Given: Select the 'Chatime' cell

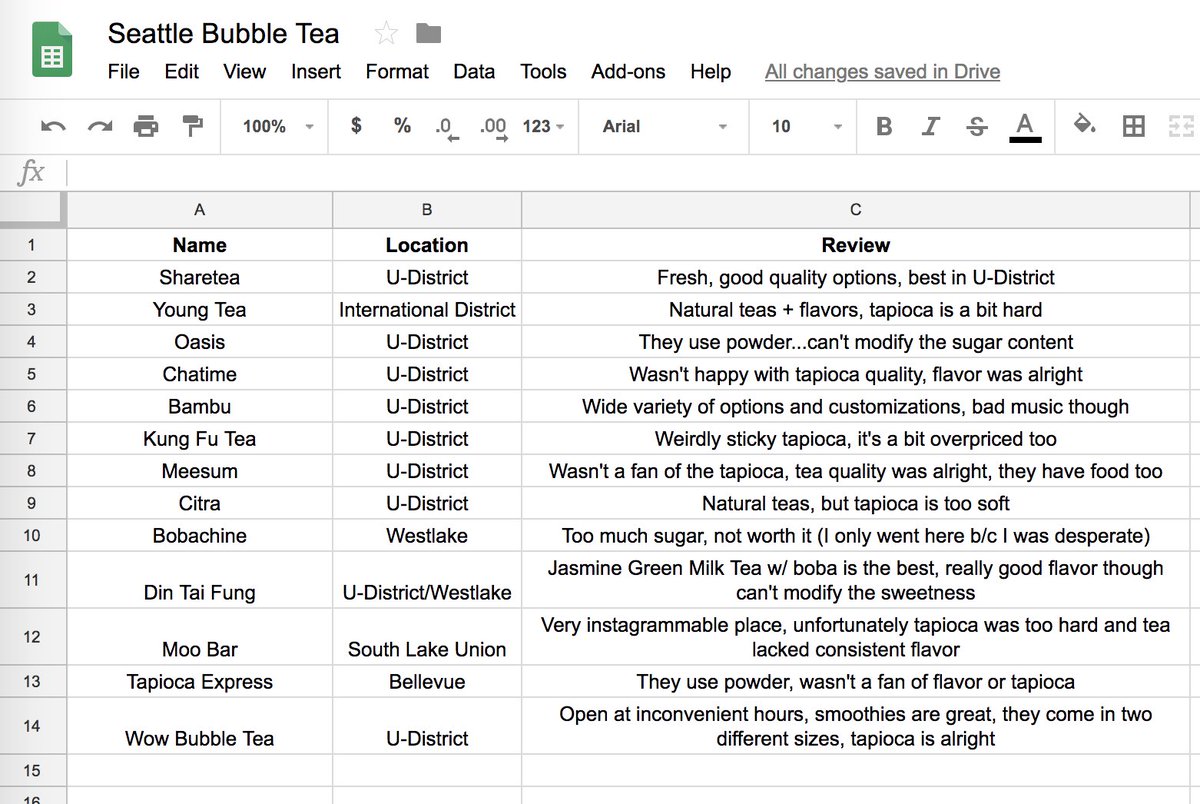Looking at the screenshot, I should (x=200, y=374).
